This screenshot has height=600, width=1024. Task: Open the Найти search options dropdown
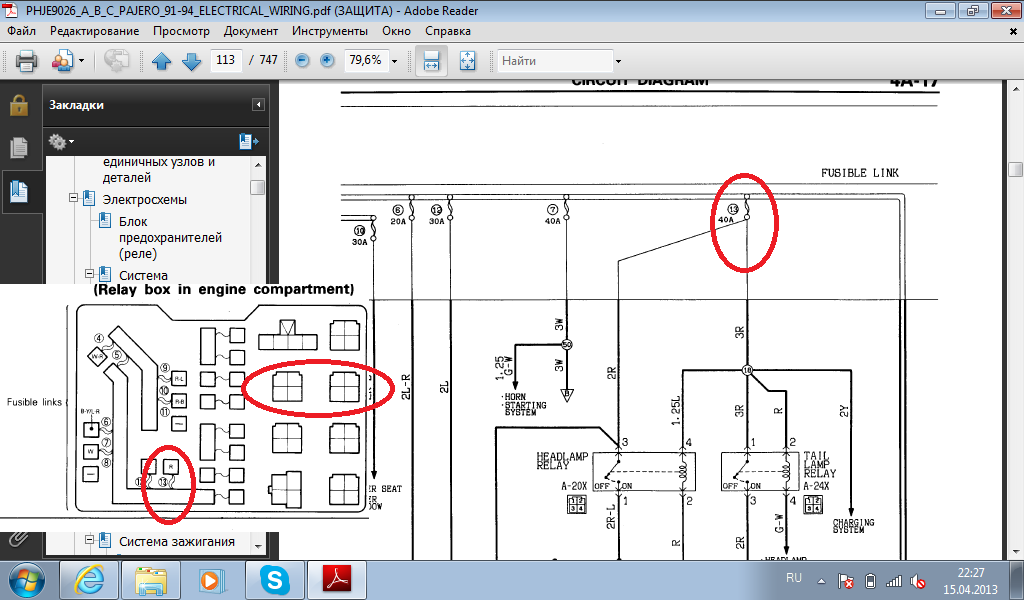coord(618,61)
